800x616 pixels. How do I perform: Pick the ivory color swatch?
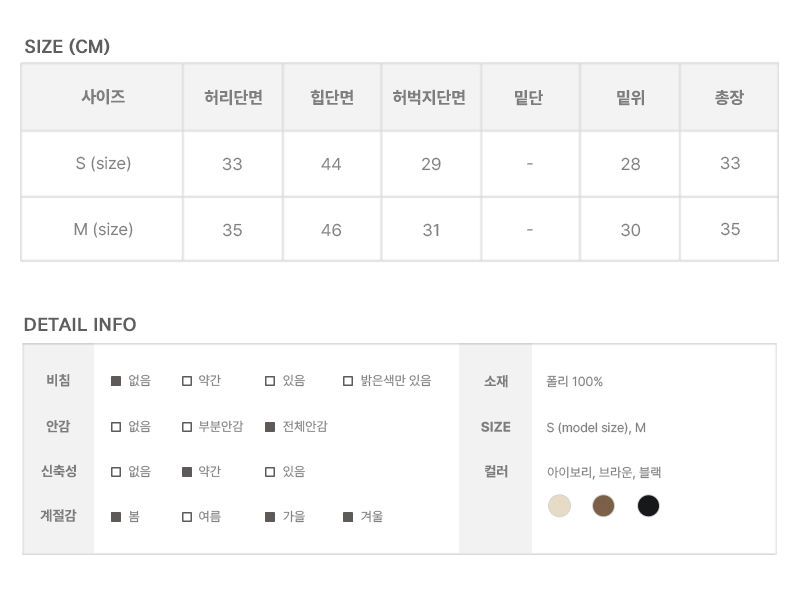pos(559,505)
